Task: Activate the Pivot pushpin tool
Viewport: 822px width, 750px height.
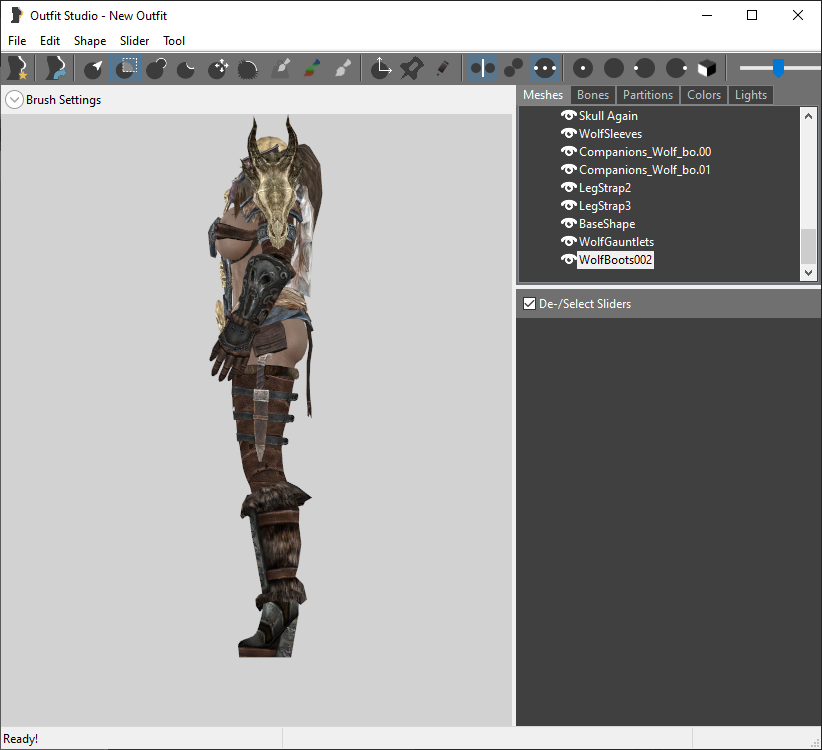Action: [412, 68]
